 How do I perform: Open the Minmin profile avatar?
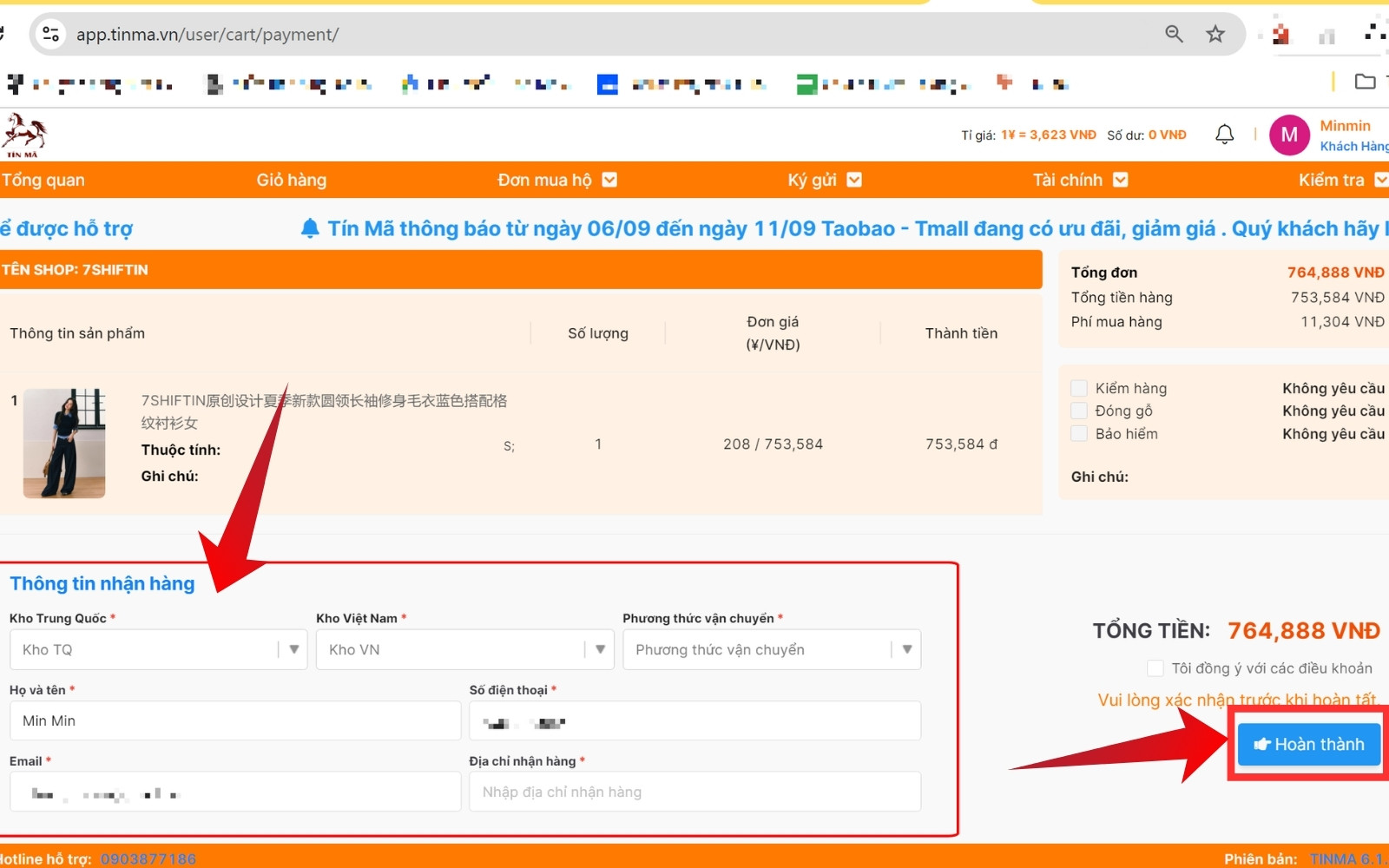point(1289,135)
